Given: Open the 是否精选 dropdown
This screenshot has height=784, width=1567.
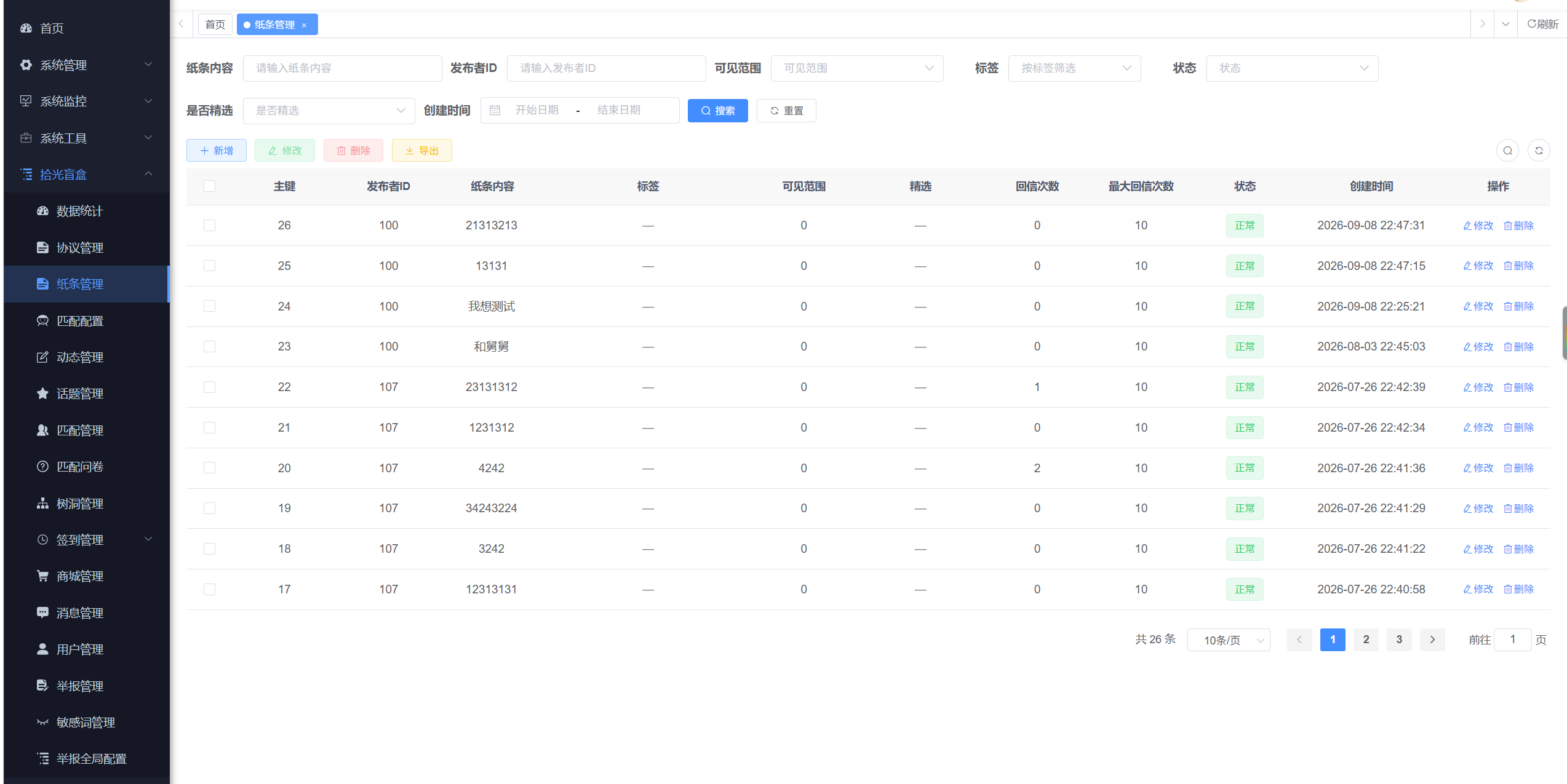Looking at the screenshot, I should pyautogui.click(x=329, y=111).
